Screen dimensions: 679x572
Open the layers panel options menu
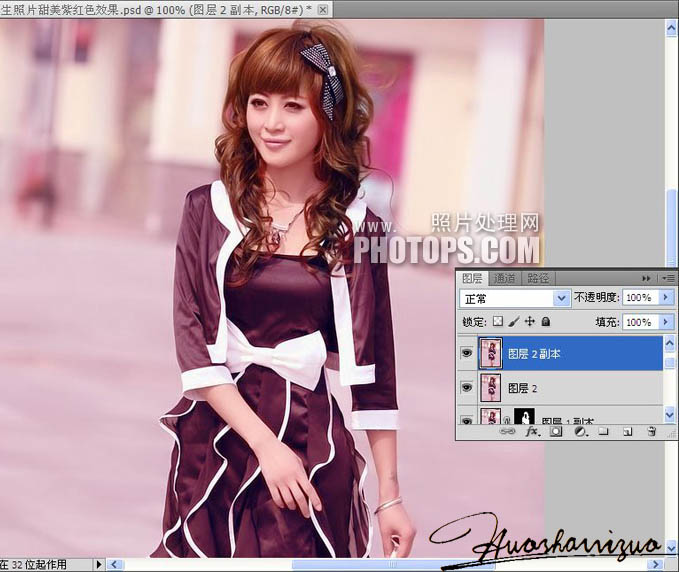tap(668, 278)
